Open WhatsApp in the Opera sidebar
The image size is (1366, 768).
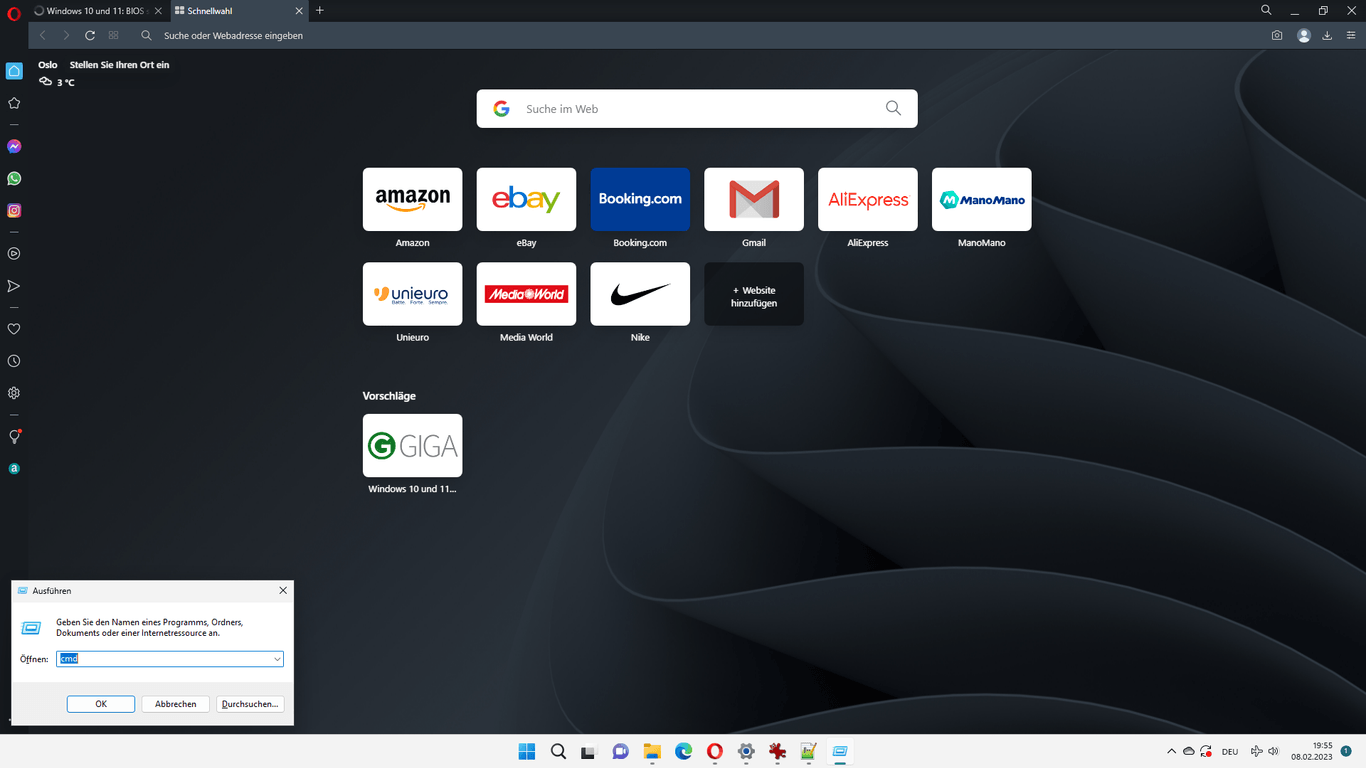coord(14,178)
